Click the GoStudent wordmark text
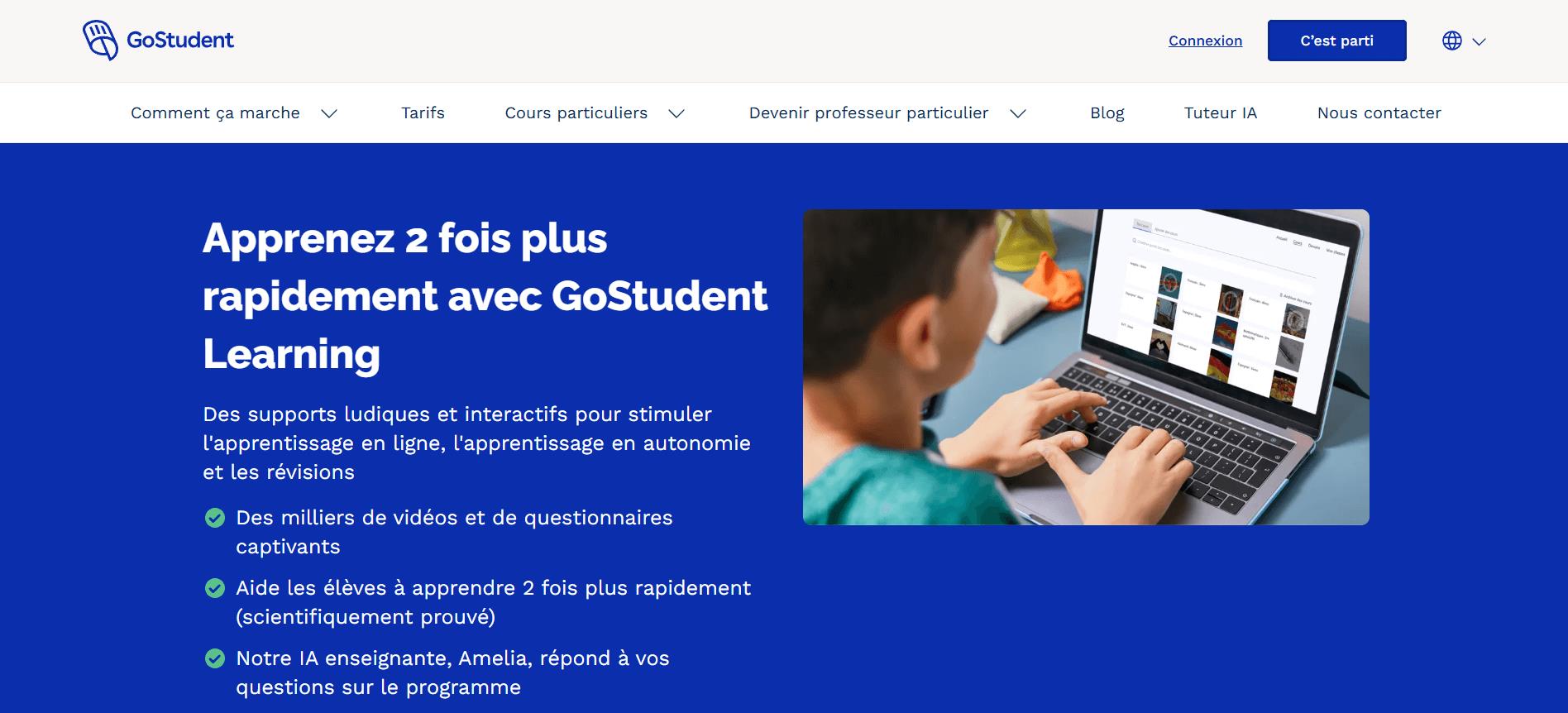Screen dimensions: 1568x713 180,41
